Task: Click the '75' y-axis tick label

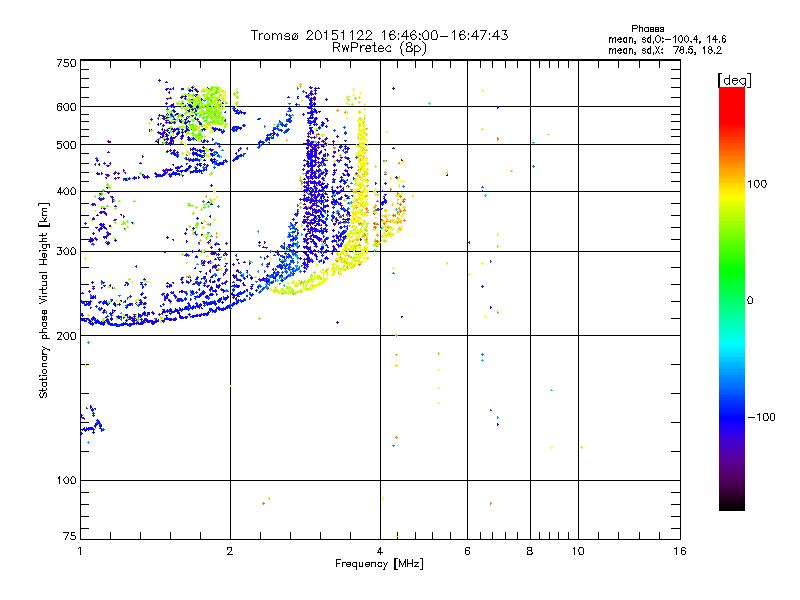Action: (70, 536)
